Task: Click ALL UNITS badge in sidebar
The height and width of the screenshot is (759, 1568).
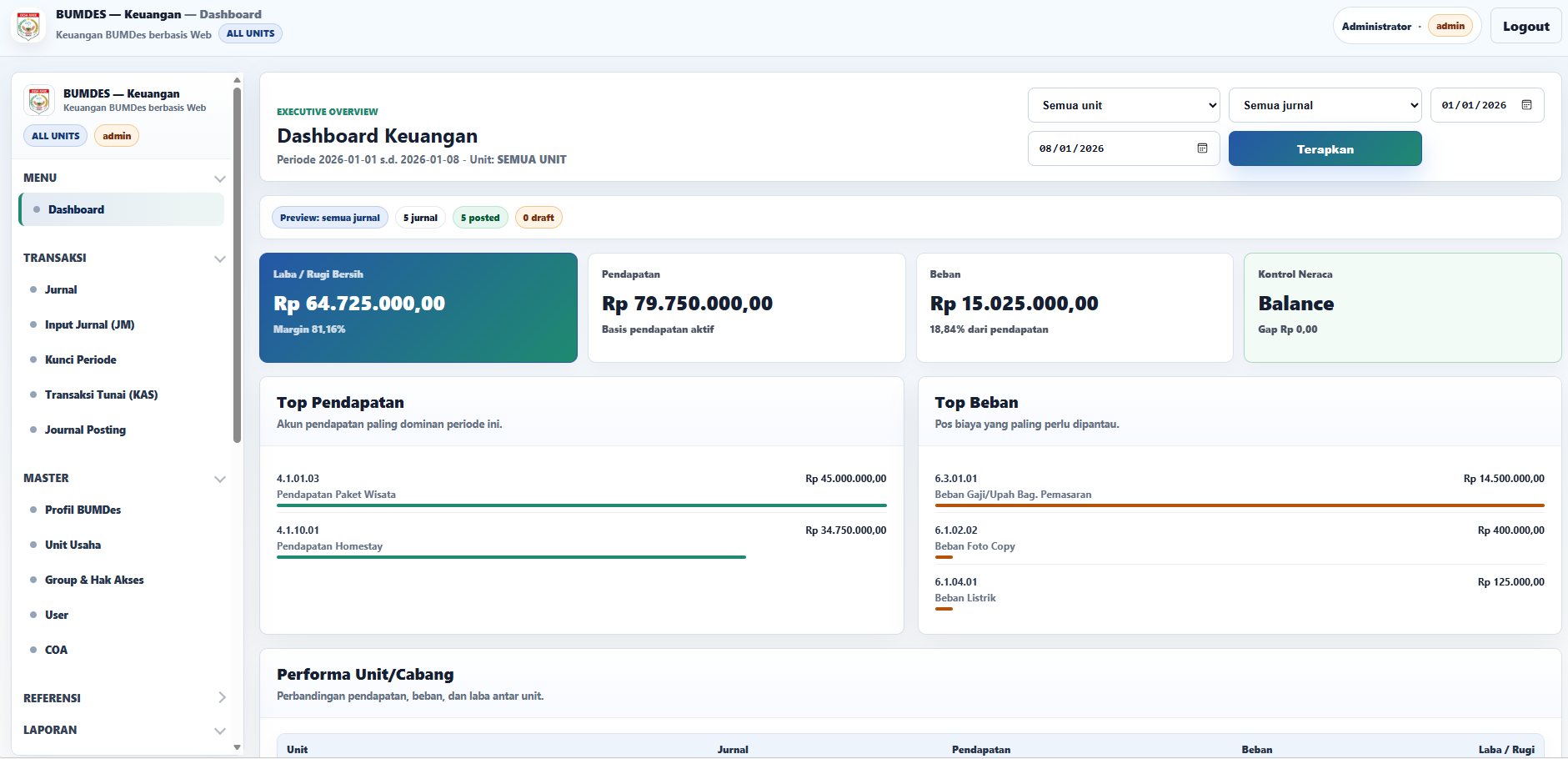Action: click(55, 136)
